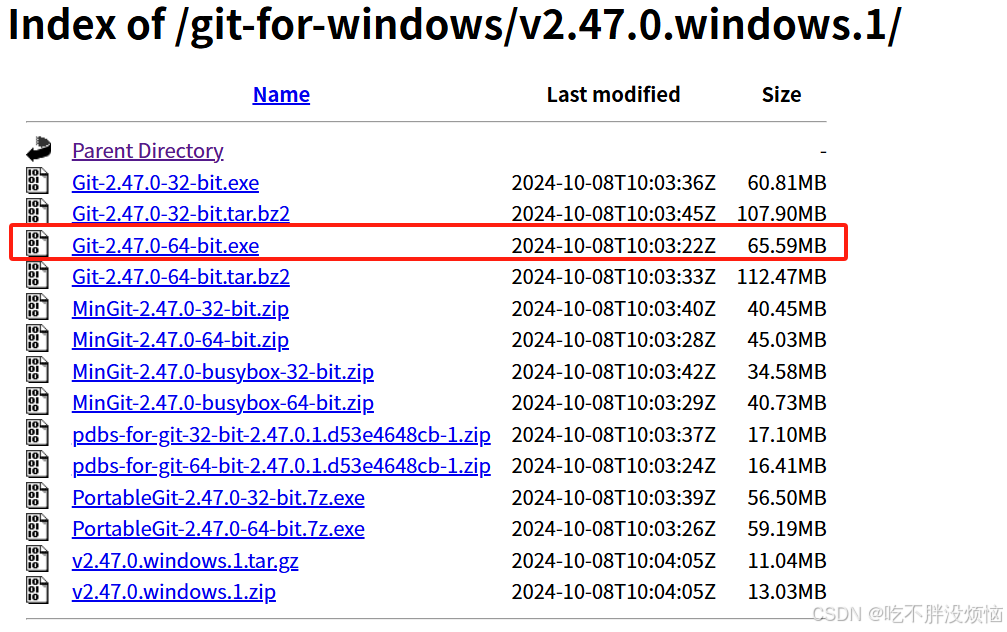Download v2.47.0.windows.1.zip source

[174, 592]
